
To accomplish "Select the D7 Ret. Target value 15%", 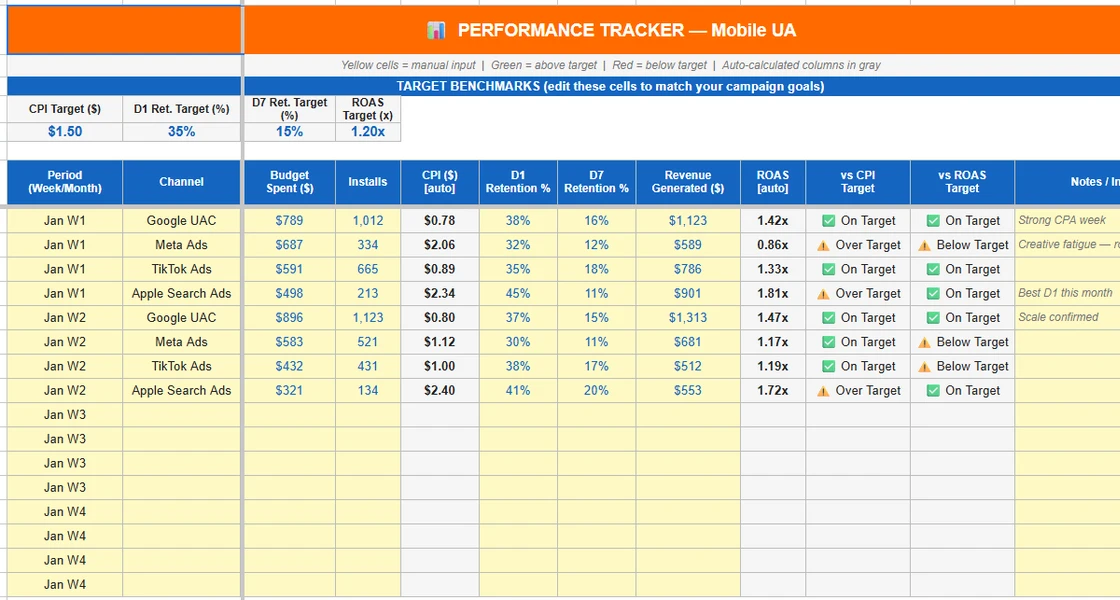I will point(289,131).
